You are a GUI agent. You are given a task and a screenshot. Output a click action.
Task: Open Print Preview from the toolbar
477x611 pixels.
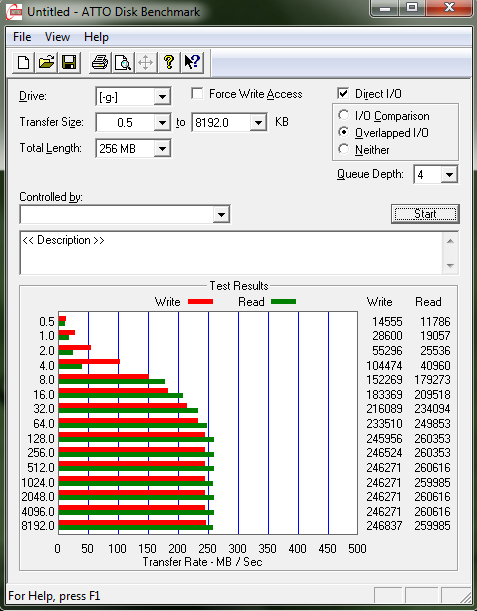(123, 62)
